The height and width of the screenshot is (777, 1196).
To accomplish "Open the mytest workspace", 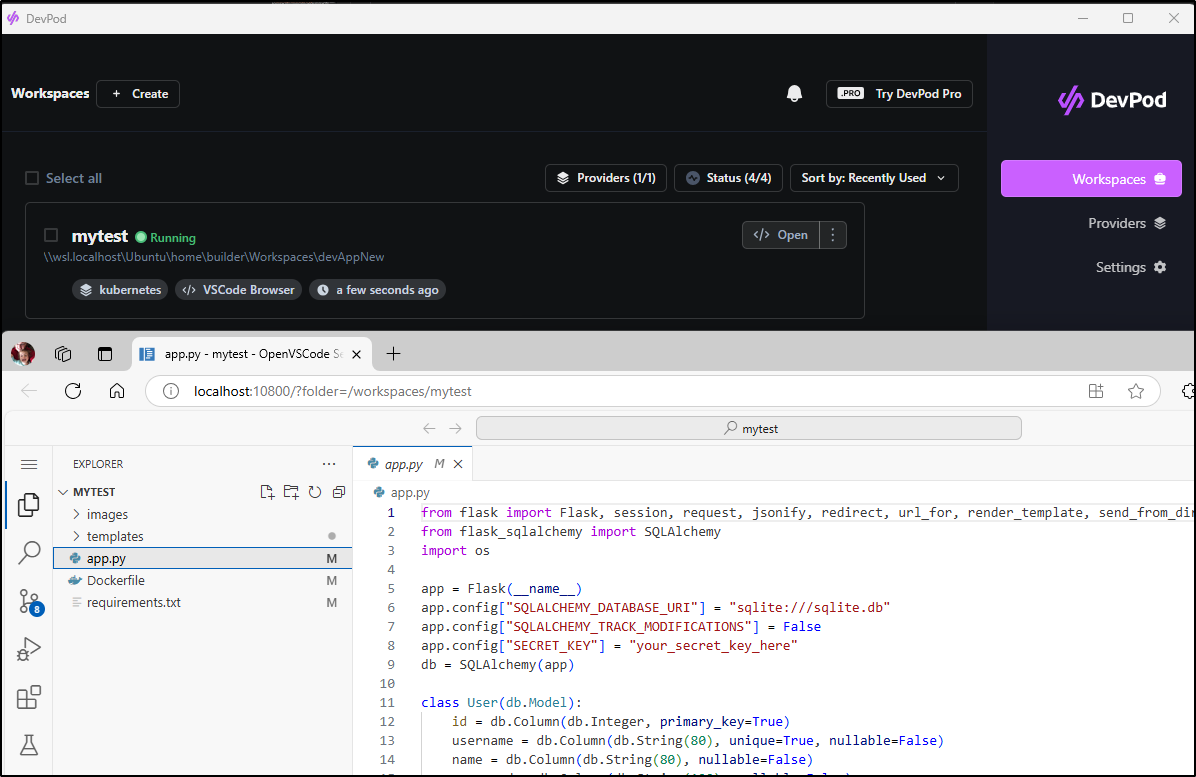I will [781, 235].
